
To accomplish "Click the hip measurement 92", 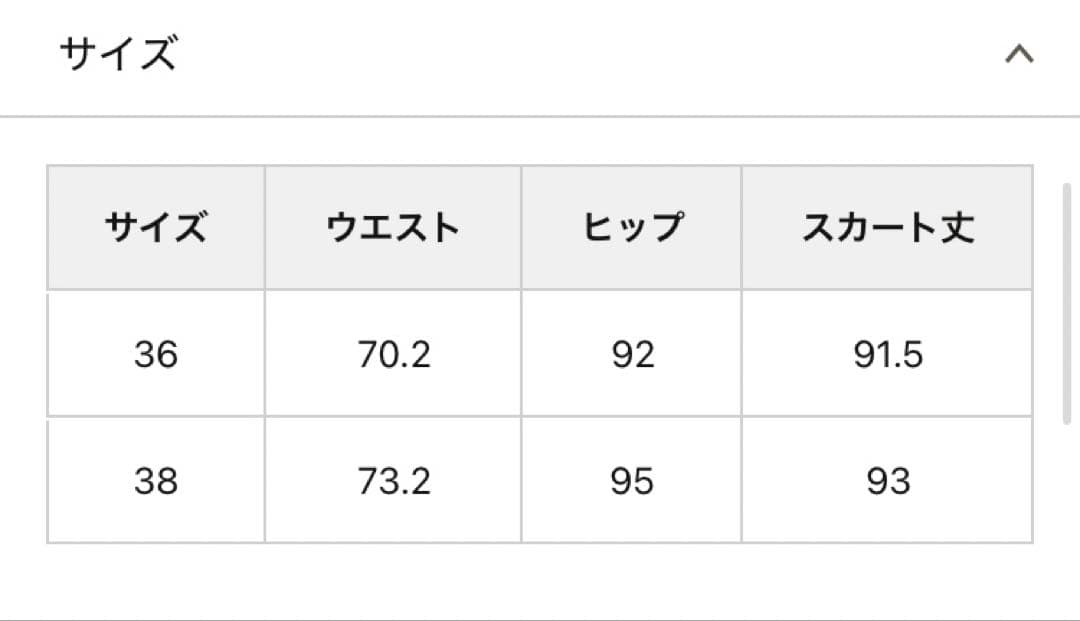I will [x=631, y=352].
